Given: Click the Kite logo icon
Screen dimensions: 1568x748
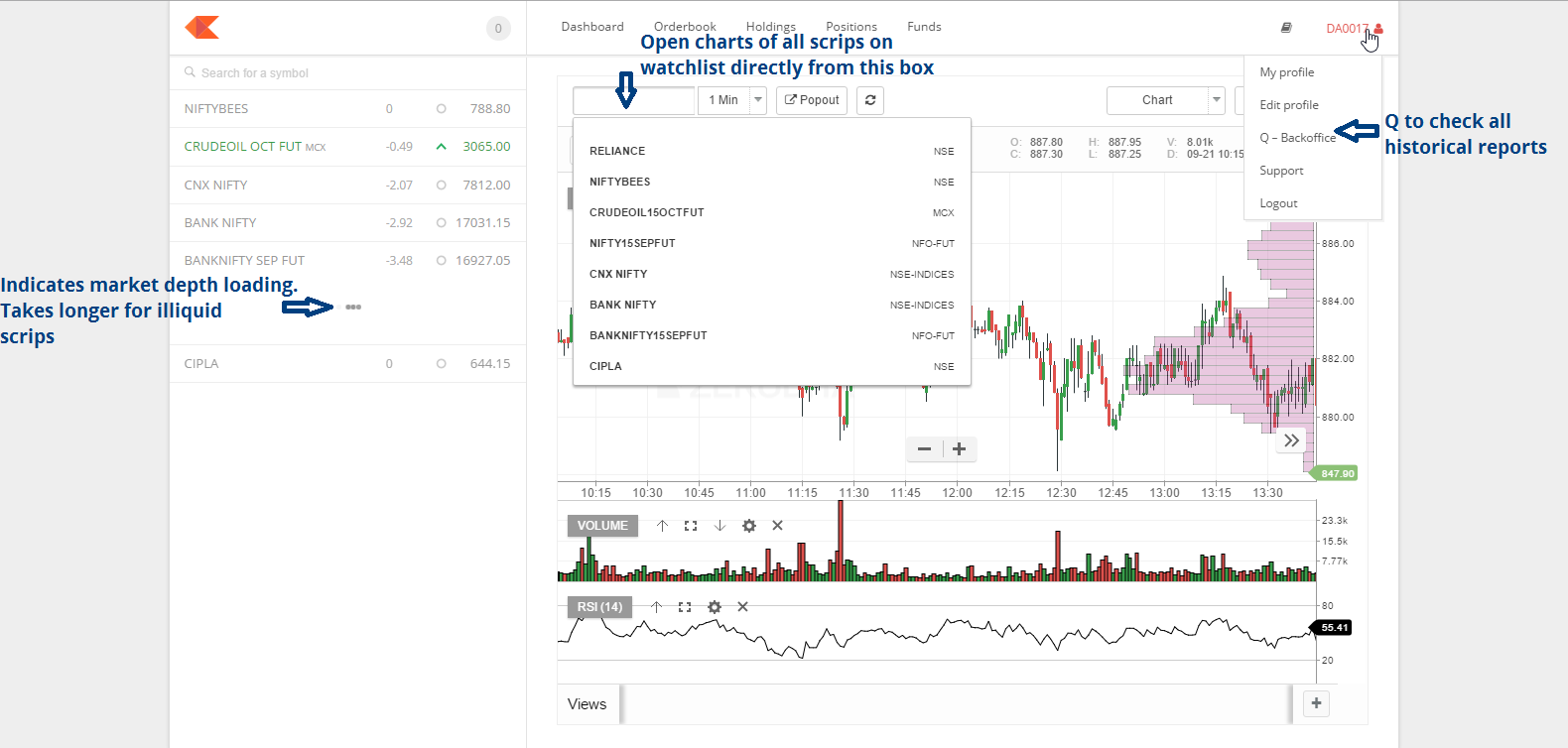Looking at the screenshot, I should (x=202, y=28).
